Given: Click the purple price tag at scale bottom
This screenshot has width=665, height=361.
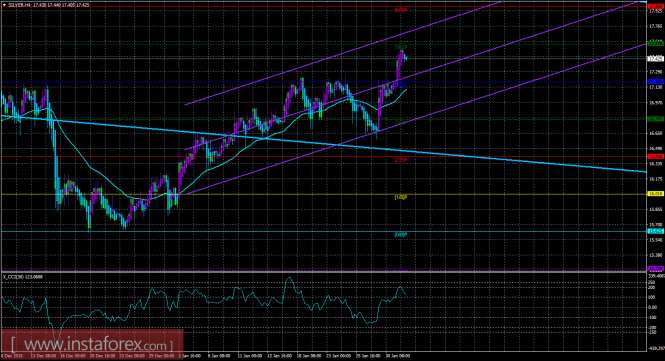Looking at the screenshot, I should pos(656,269).
